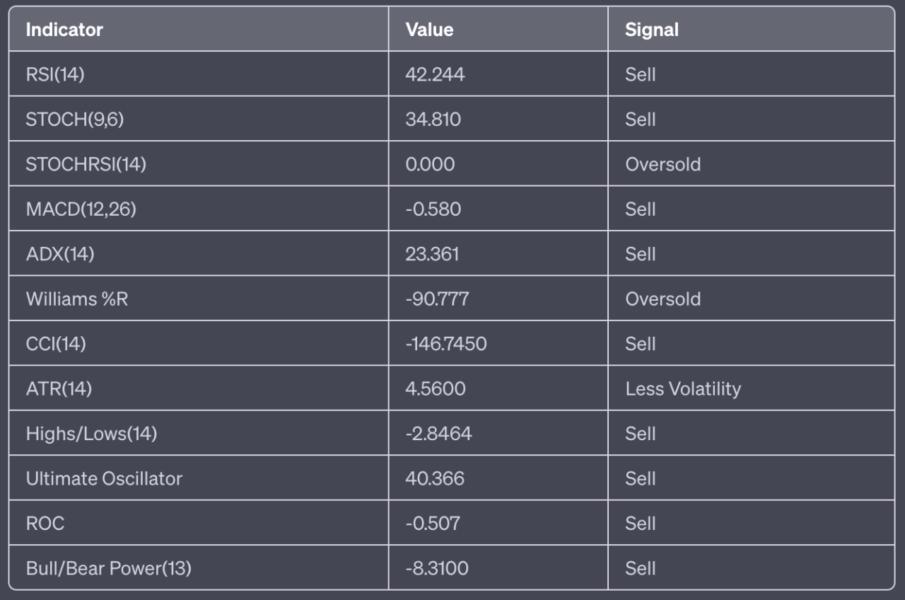Click the MACD value -0.580
The image size is (905, 600).
pyautogui.click(x=433, y=209)
